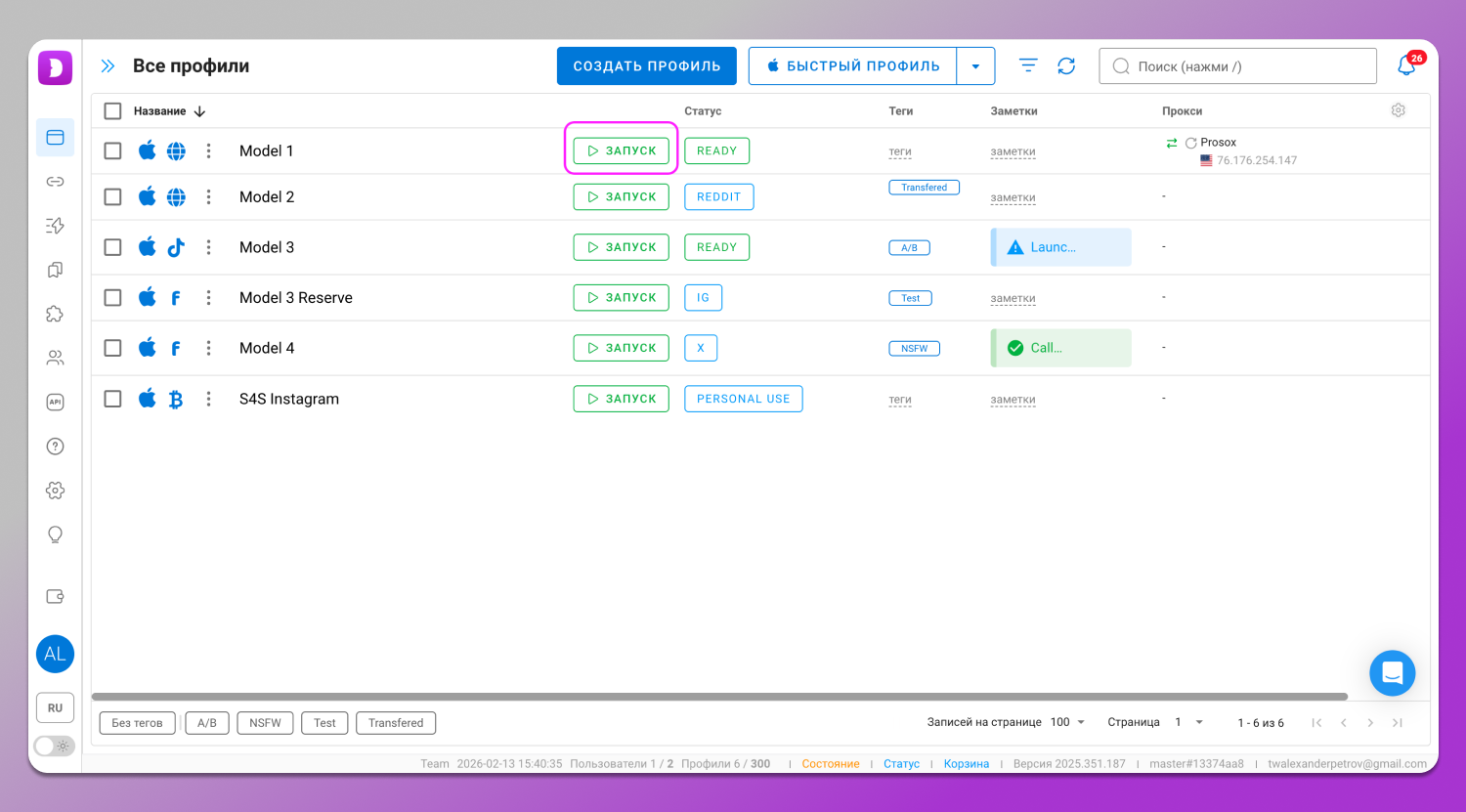
Task: Tick the select-all checkbox in header
Action: [113, 111]
